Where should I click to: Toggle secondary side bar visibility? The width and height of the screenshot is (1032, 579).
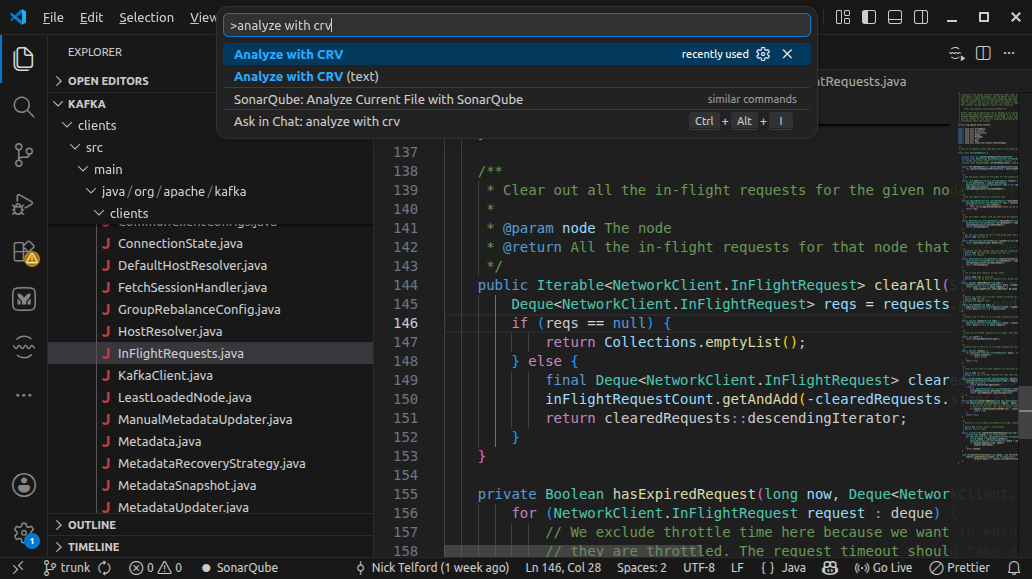click(921, 17)
